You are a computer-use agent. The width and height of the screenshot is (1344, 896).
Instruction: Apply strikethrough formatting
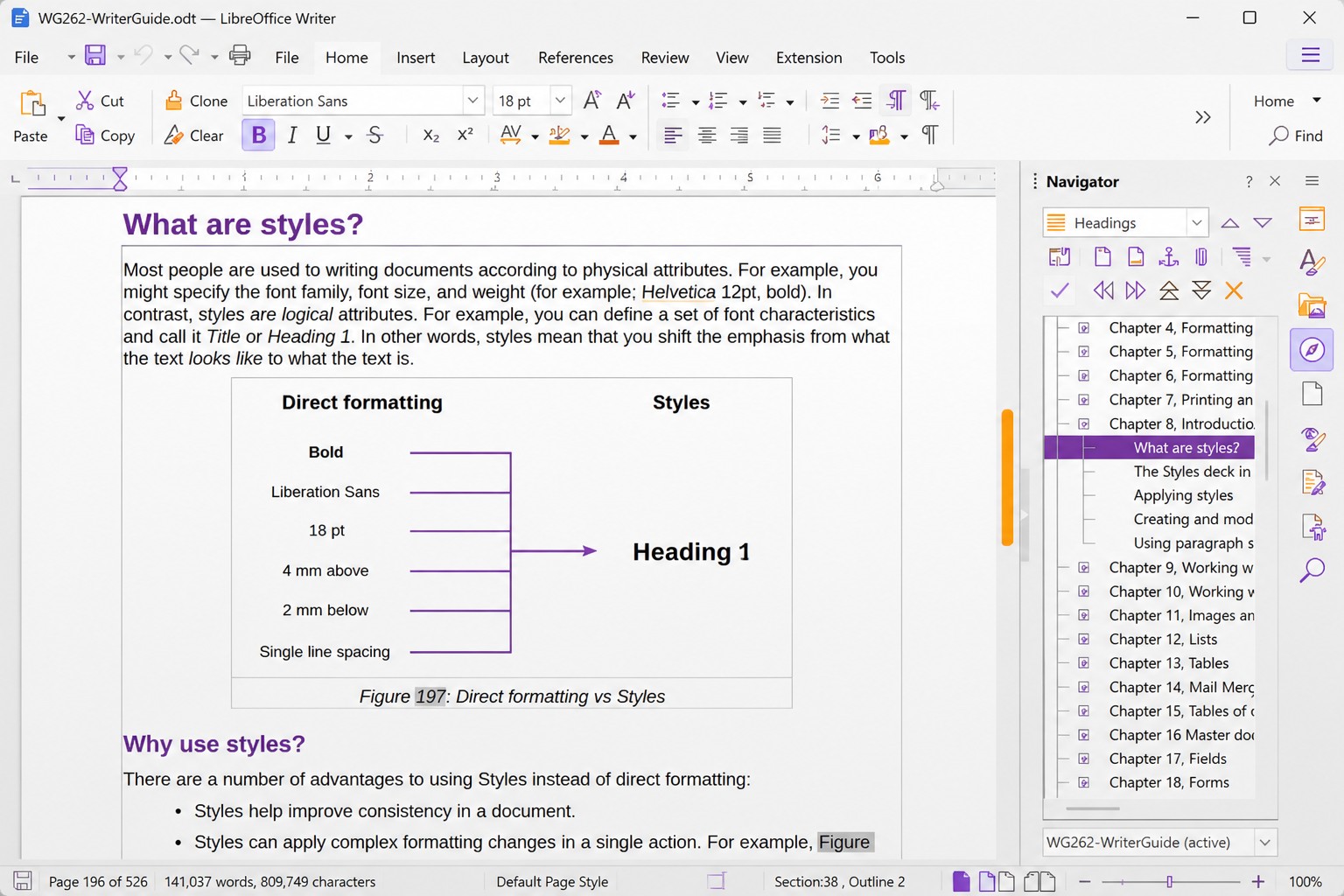pos(374,135)
